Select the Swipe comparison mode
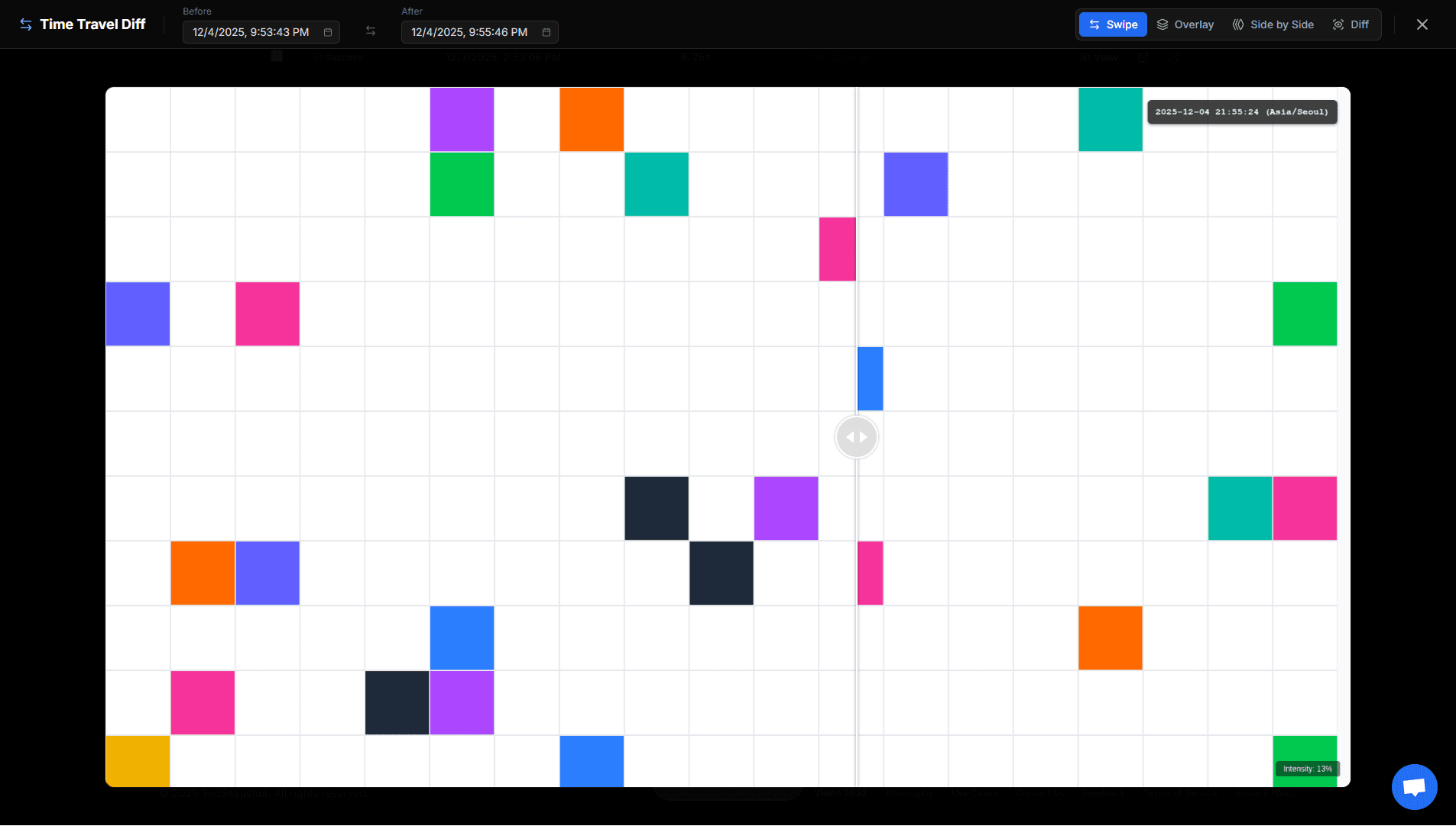 click(1113, 24)
